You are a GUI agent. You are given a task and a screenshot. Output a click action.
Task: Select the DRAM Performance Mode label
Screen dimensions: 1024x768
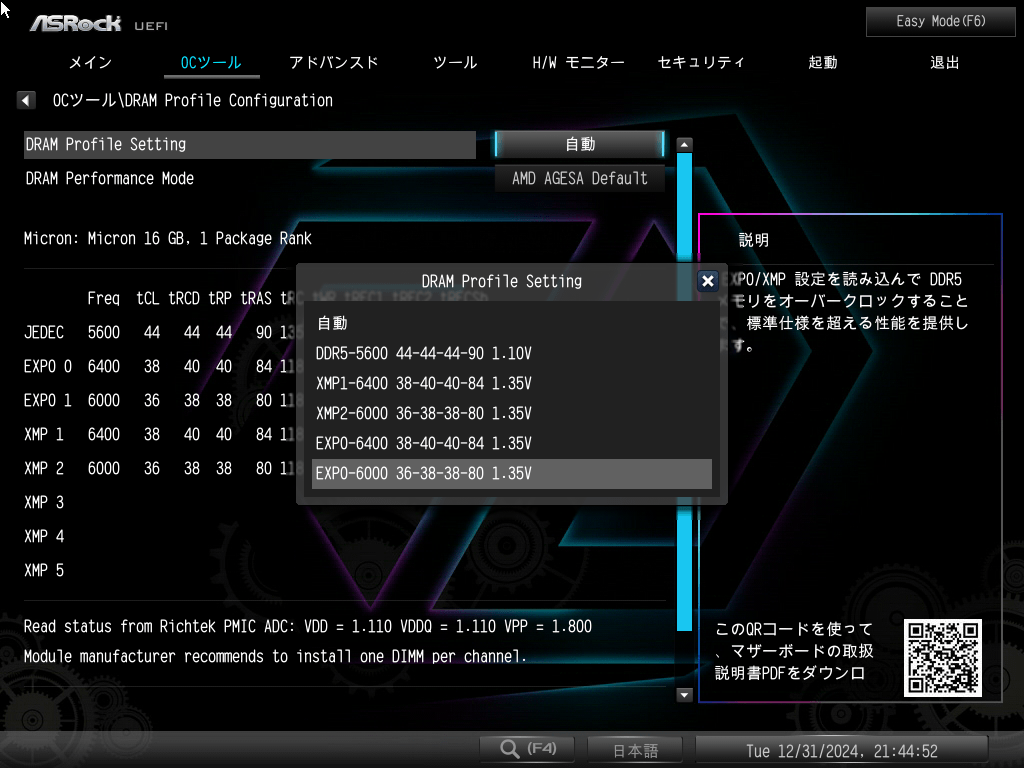click(x=110, y=178)
